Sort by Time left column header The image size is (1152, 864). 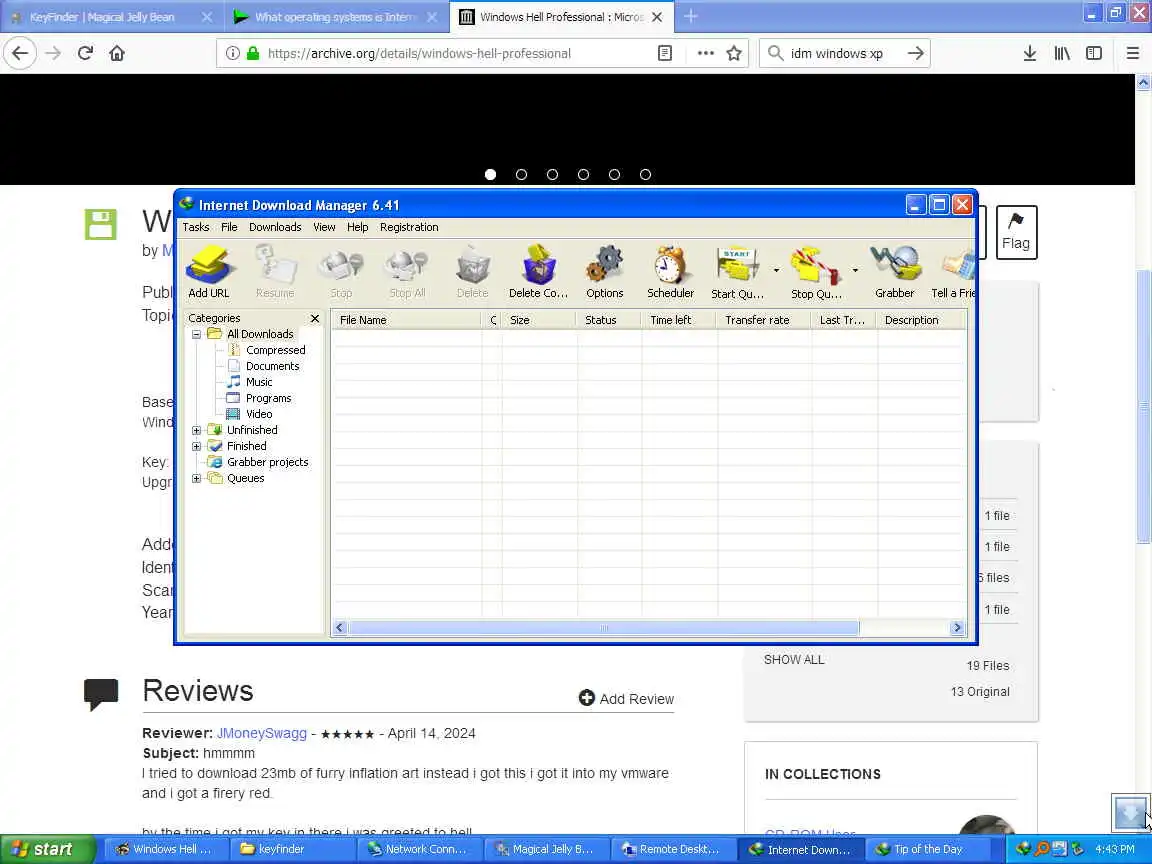(x=679, y=320)
